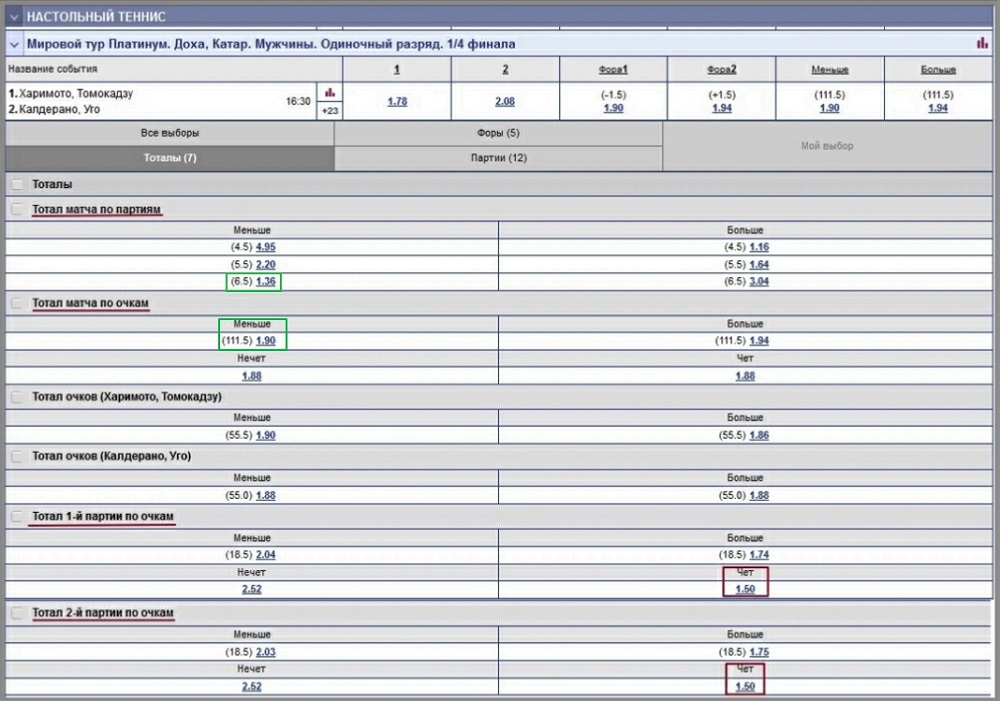Pick odds 3.04 for over 6.5 games
Screen dimensions: 1000x701
point(760,282)
